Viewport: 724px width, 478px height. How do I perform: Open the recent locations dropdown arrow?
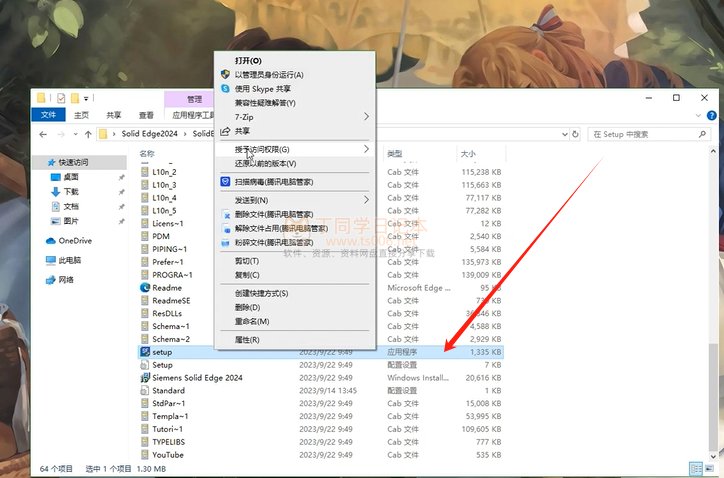(75, 134)
